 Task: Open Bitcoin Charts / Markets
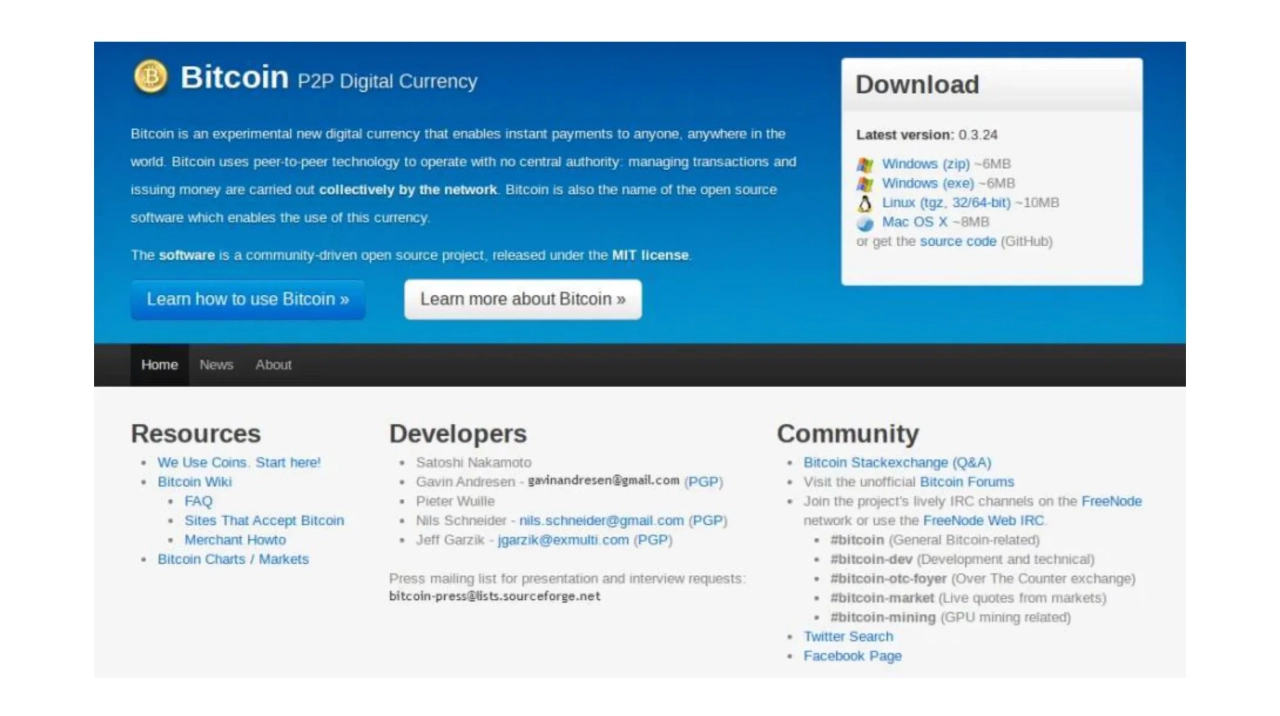click(233, 559)
